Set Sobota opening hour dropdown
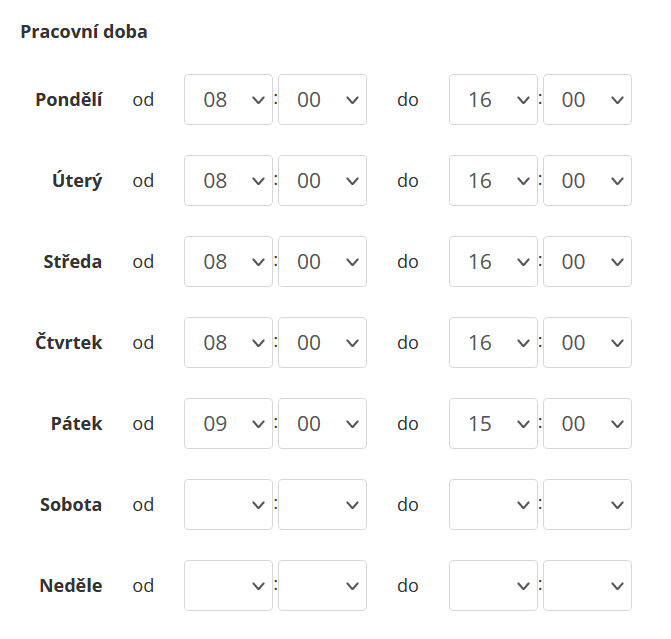Screen dimensions: 671x639 point(228,505)
